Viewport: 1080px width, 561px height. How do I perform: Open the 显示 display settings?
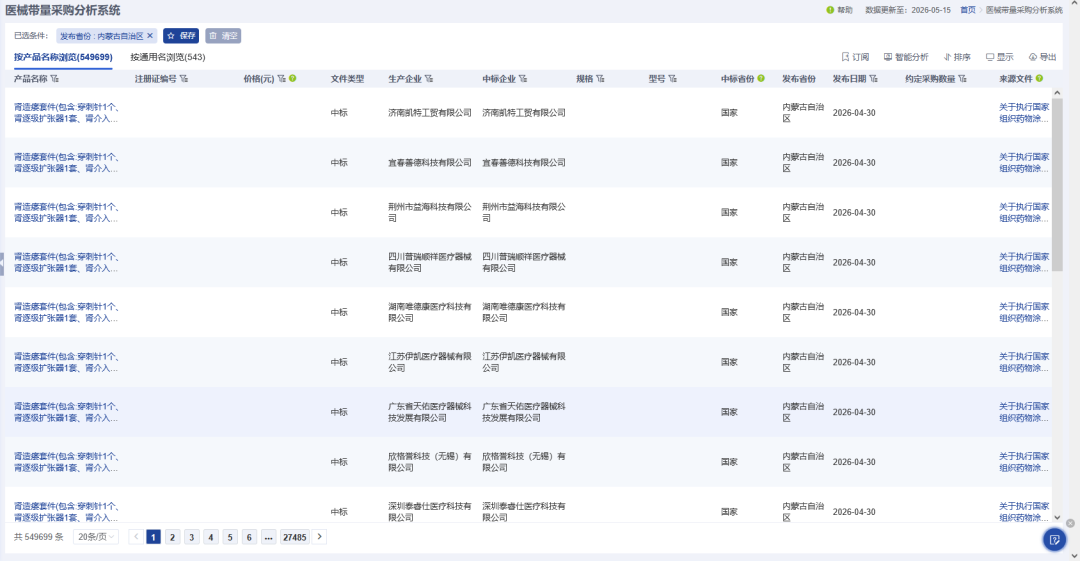pos(999,57)
